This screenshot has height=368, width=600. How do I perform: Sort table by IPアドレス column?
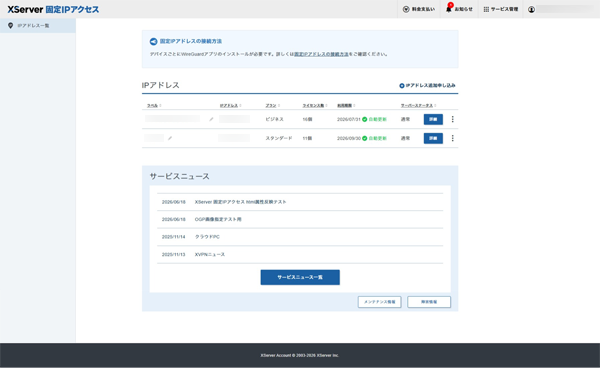(x=230, y=106)
